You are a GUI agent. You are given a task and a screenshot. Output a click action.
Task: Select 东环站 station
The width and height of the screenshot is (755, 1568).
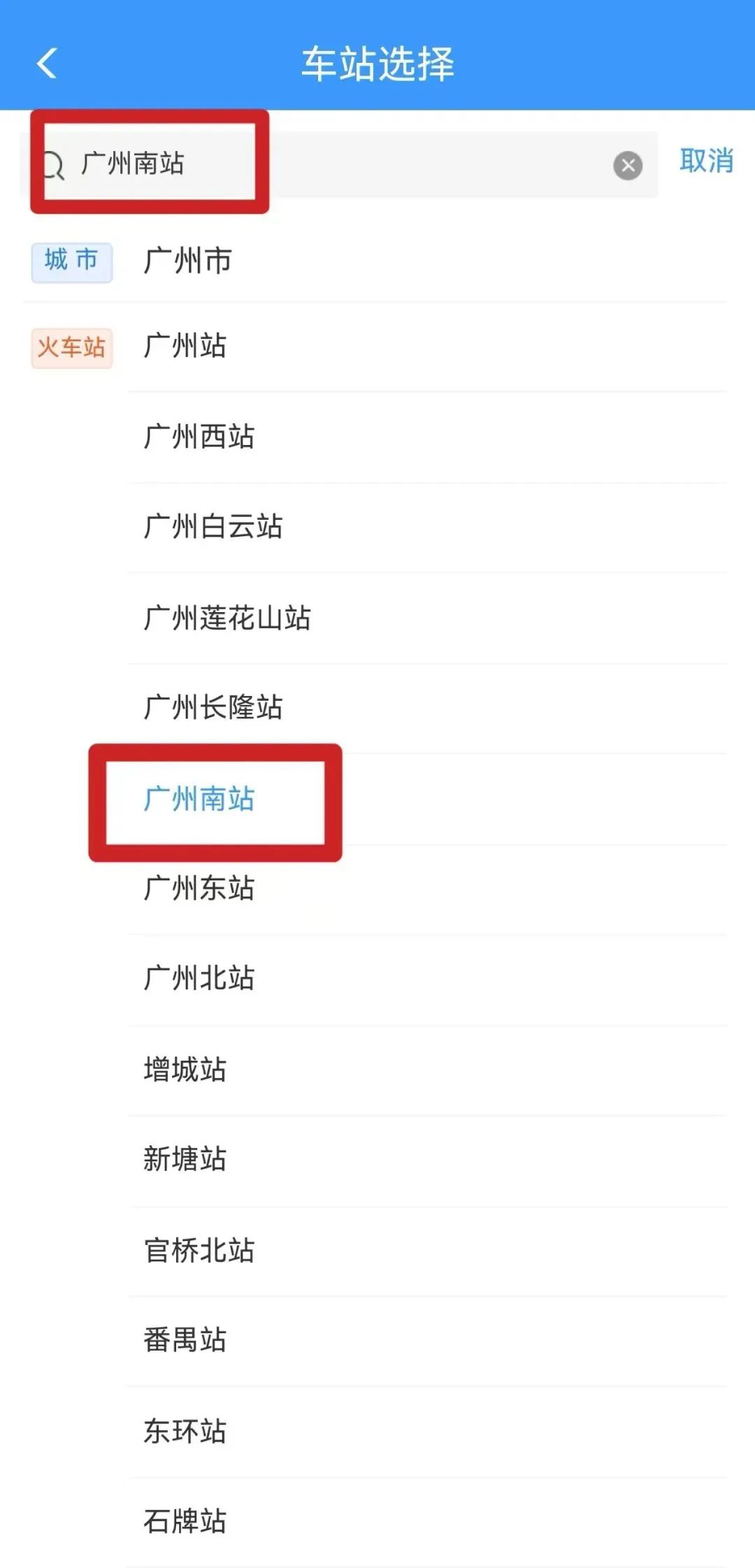click(185, 1431)
